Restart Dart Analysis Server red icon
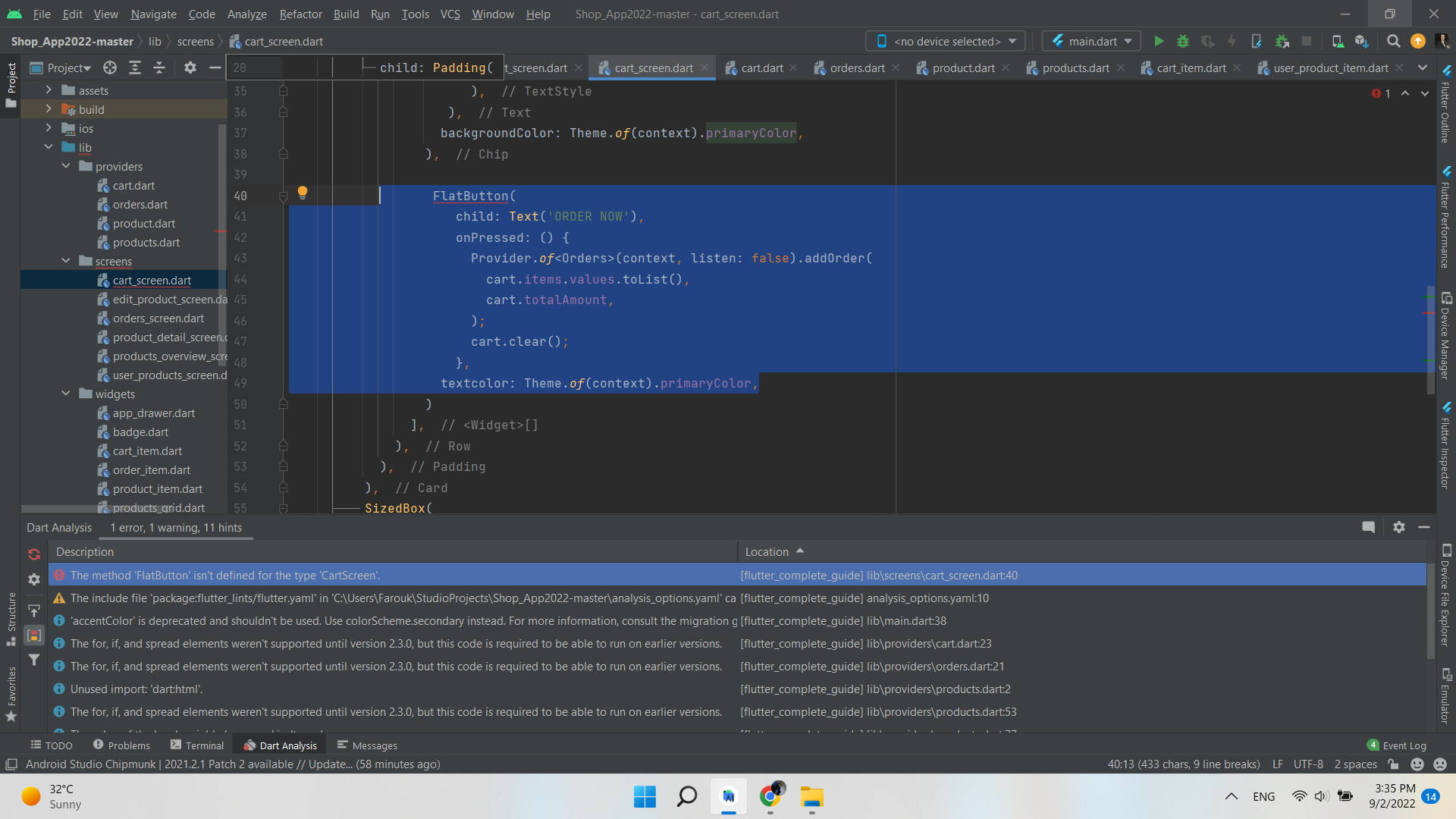This screenshot has height=819, width=1456. pyautogui.click(x=34, y=554)
